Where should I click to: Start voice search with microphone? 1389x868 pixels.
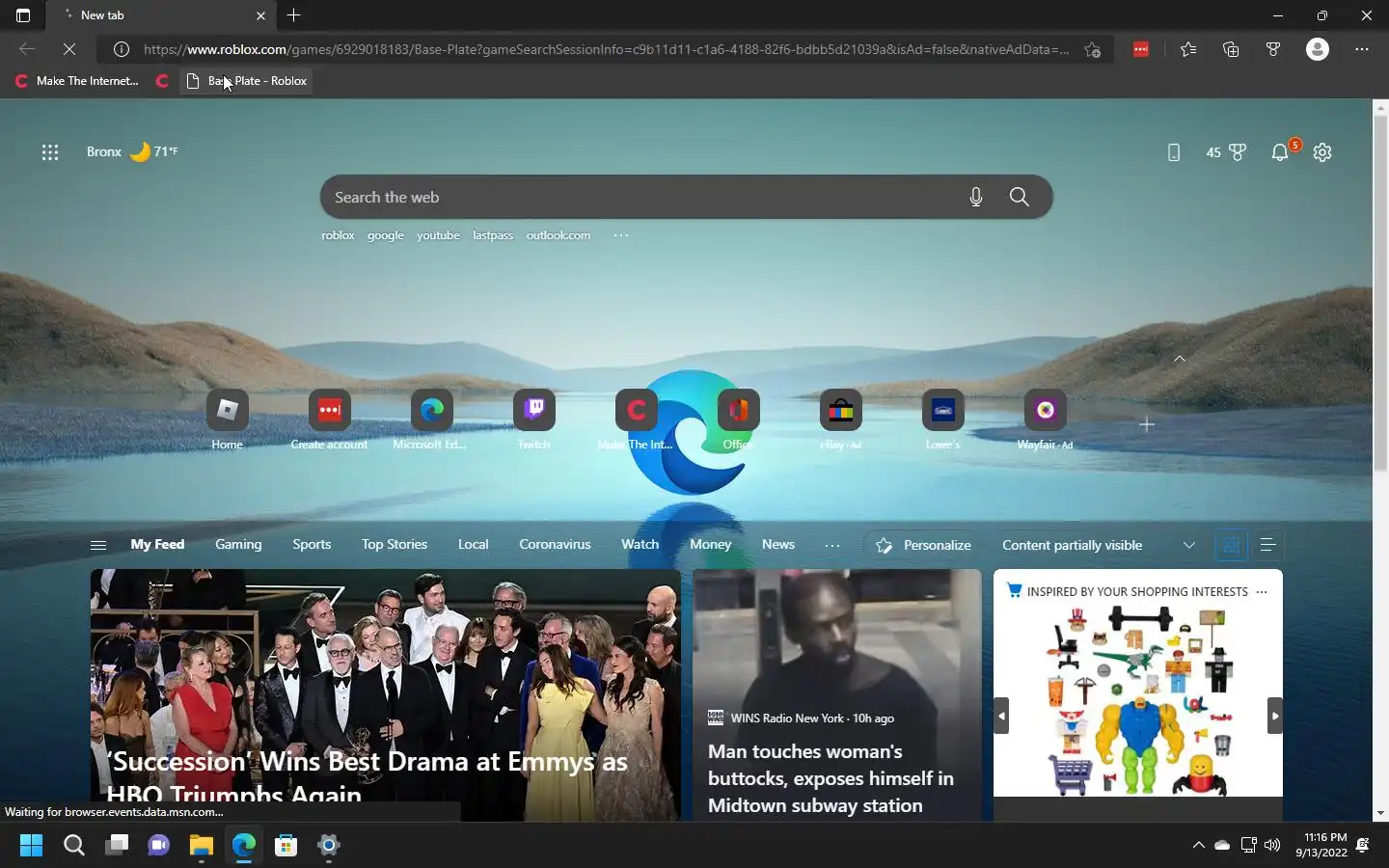[976, 197]
